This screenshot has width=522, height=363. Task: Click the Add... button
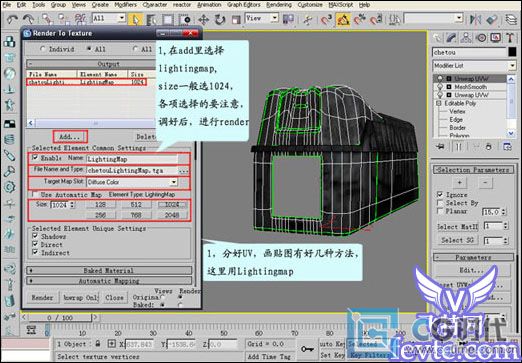click(70, 137)
